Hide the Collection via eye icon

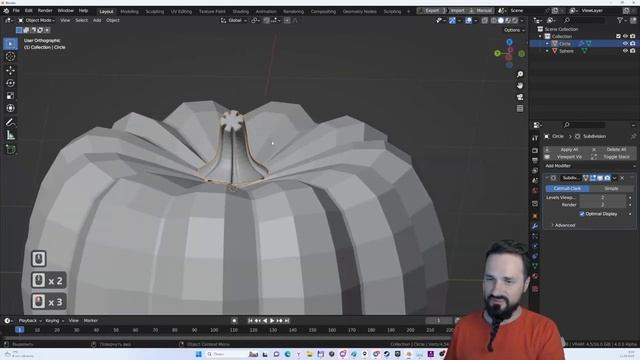625,36
